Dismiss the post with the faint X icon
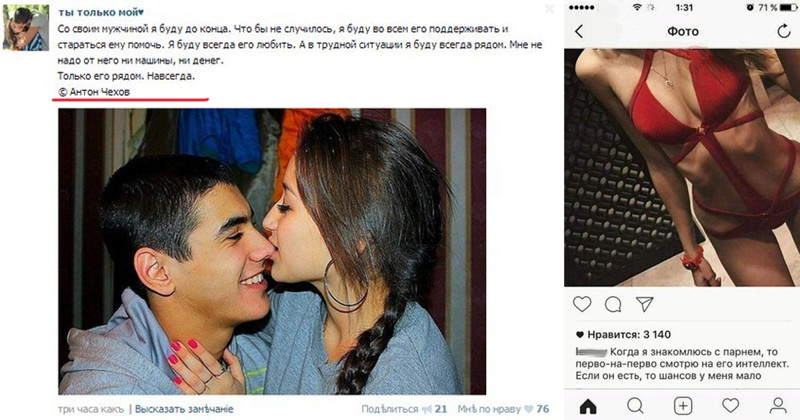Screen dimensions: 800x420 [549, 9]
